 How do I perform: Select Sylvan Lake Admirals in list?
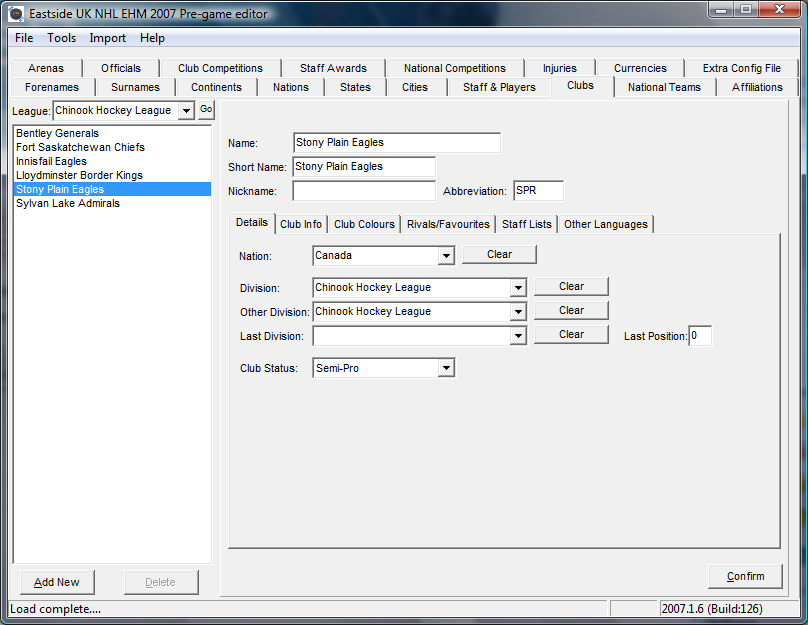[x=112, y=203]
